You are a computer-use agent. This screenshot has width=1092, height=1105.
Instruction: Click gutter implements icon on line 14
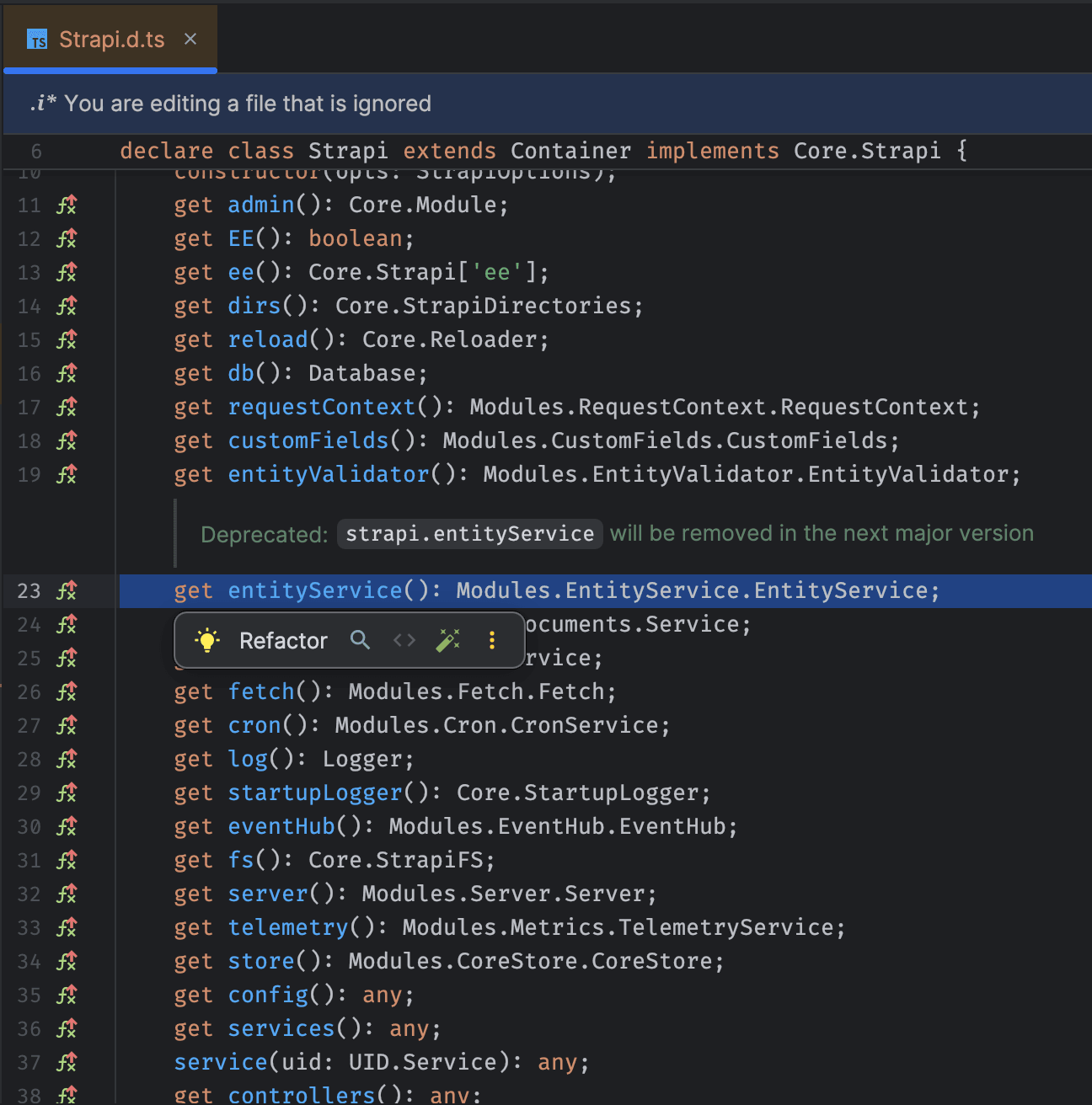pos(67,305)
